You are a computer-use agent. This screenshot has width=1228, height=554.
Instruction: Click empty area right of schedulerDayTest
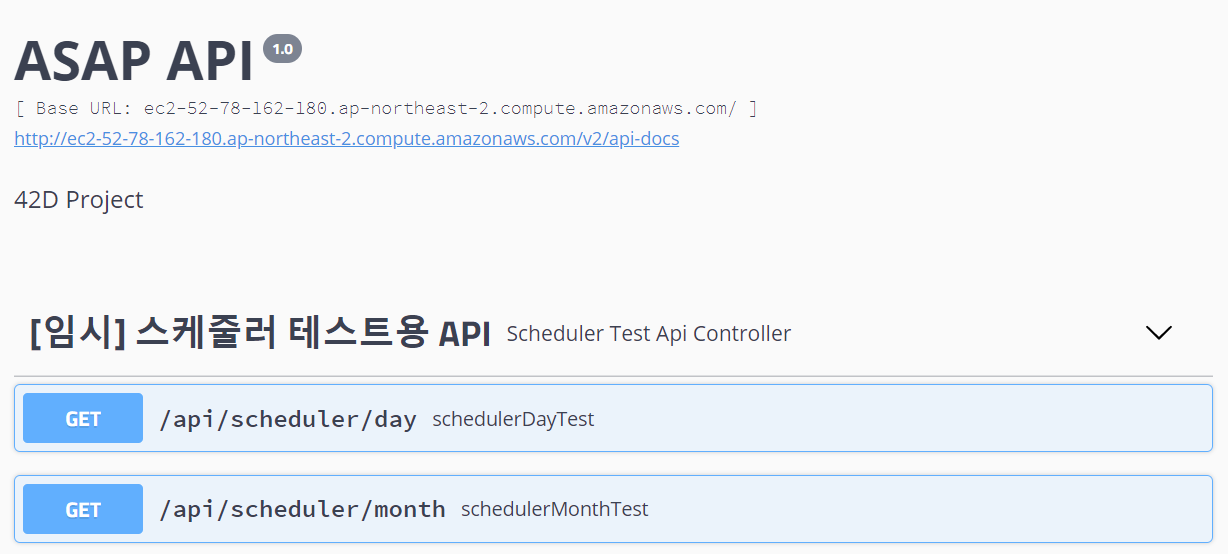coord(900,418)
